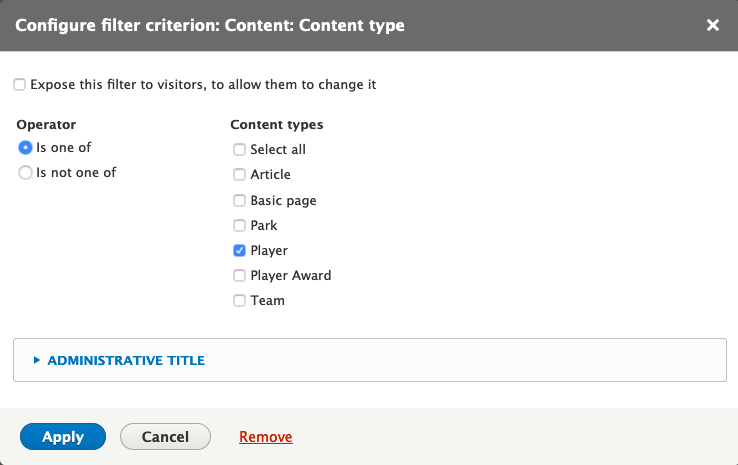738x465 pixels.
Task: Close the filter criterion dialog
Action: coord(713,25)
